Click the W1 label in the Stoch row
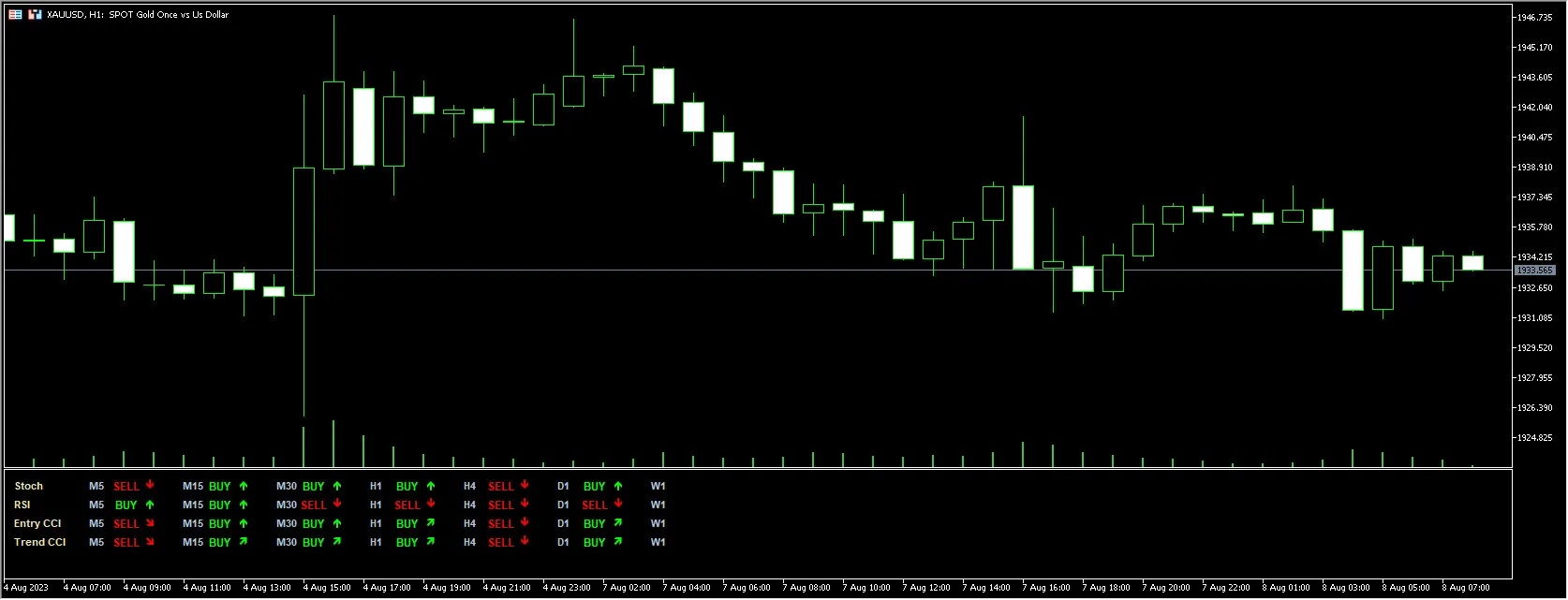Viewport: 1568px width, 600px height. click(658, 486)
